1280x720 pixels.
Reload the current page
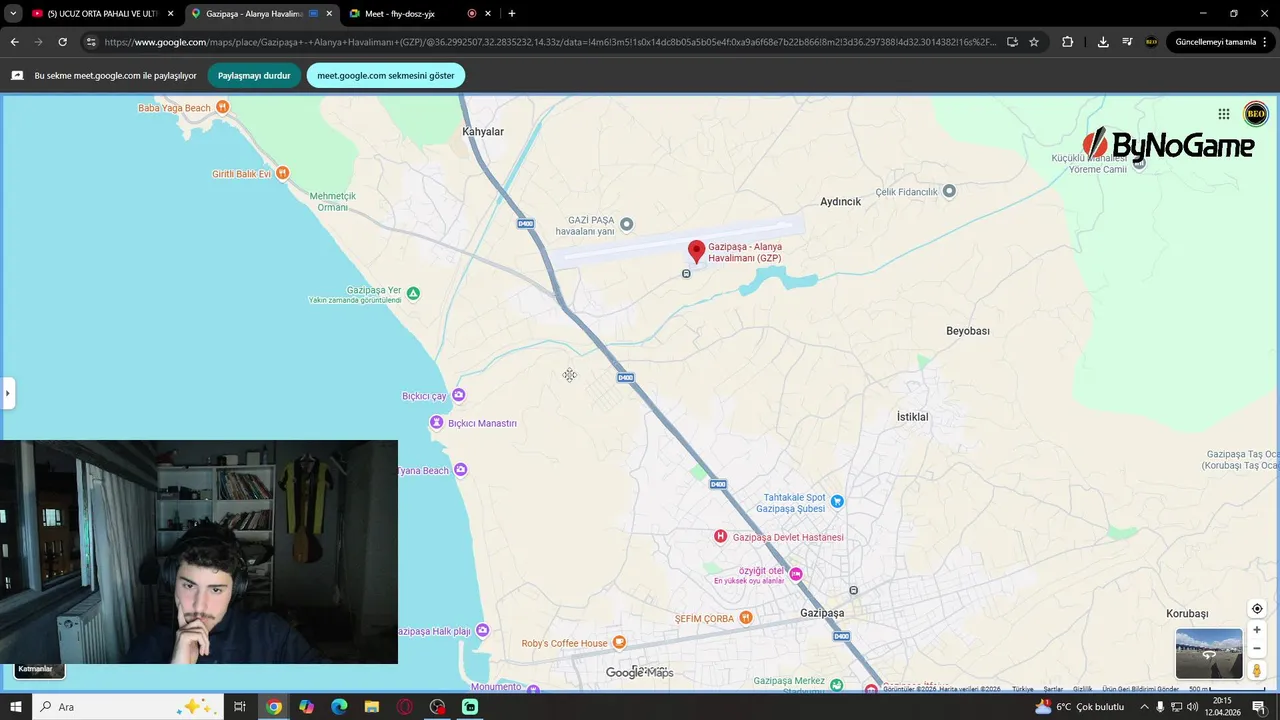pos(62,42)
